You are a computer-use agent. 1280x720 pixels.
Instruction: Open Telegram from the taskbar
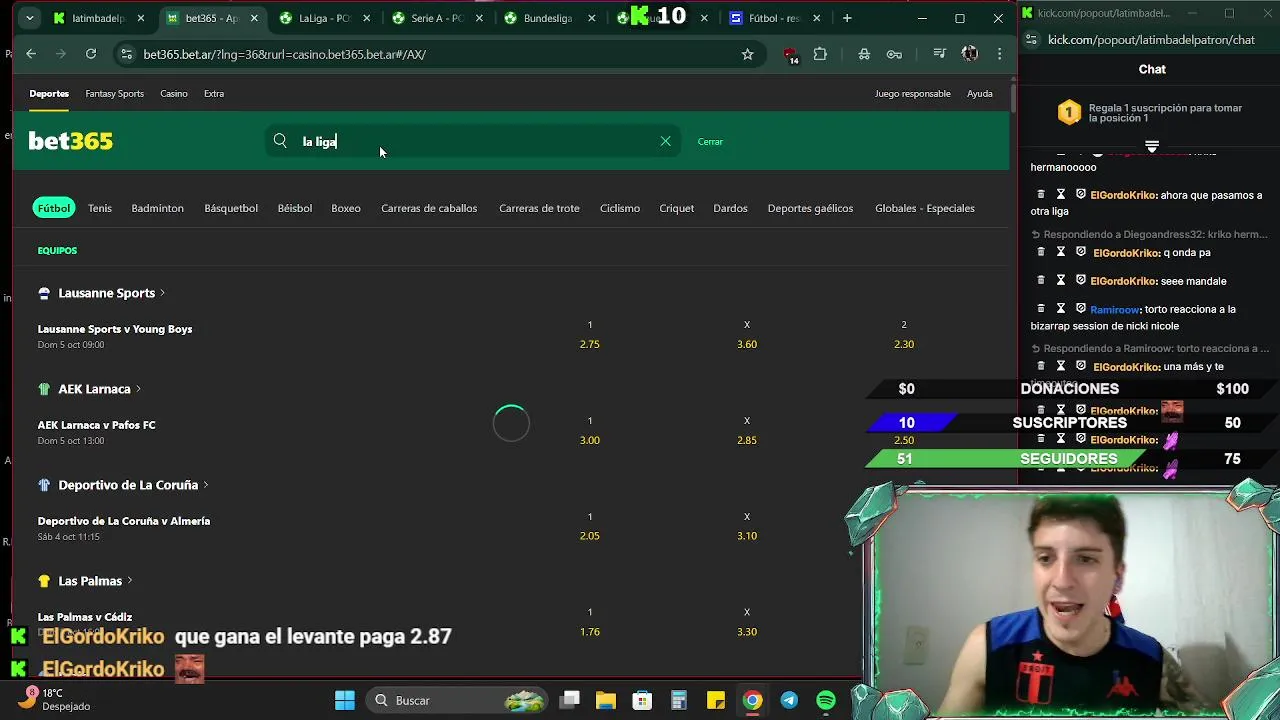pyautogui.click(x=789, y=700)
